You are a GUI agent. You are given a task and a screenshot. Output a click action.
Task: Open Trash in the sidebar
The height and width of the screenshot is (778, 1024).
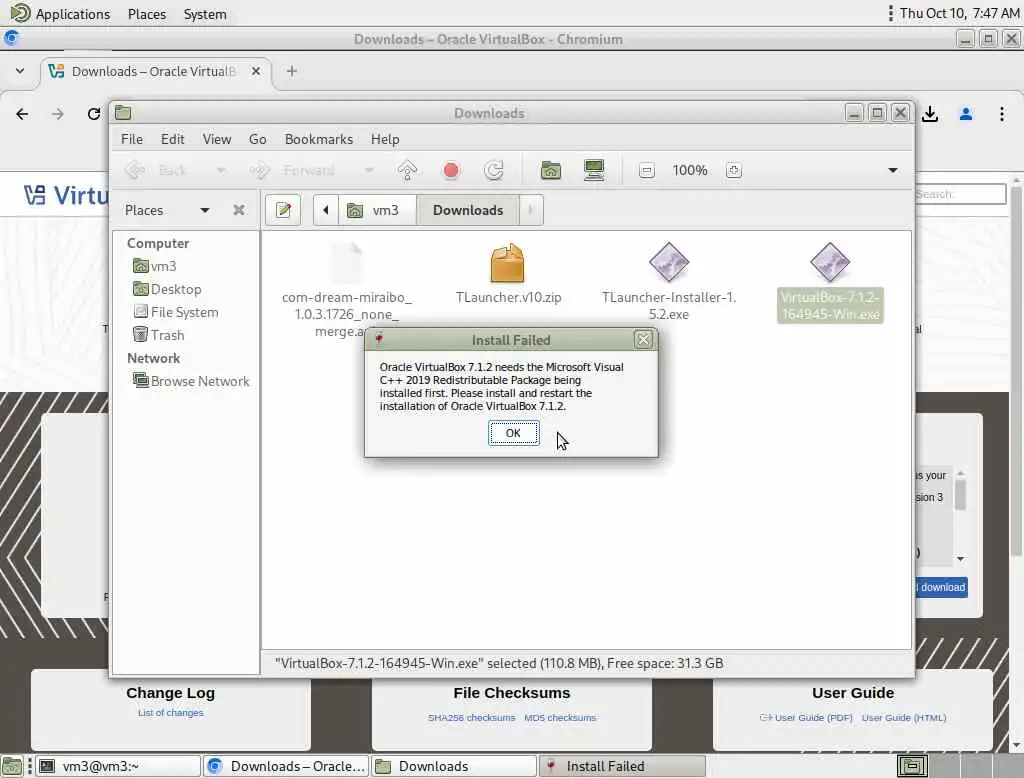coord(159,335)
